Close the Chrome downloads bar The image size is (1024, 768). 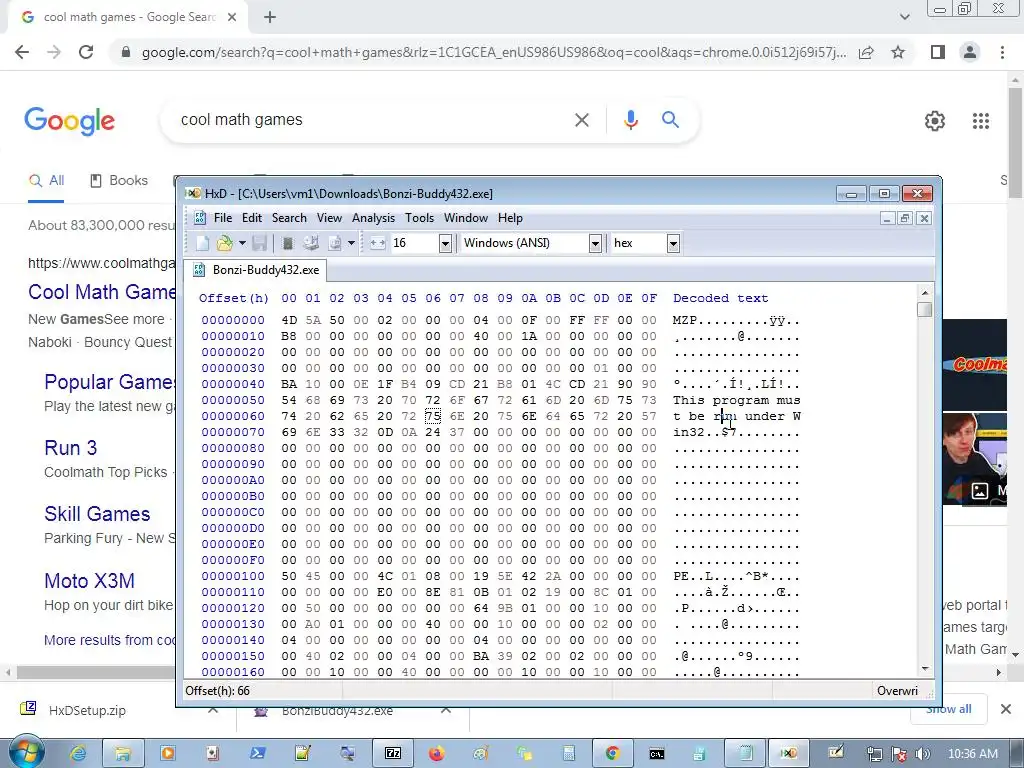(x=1006, y=709)
